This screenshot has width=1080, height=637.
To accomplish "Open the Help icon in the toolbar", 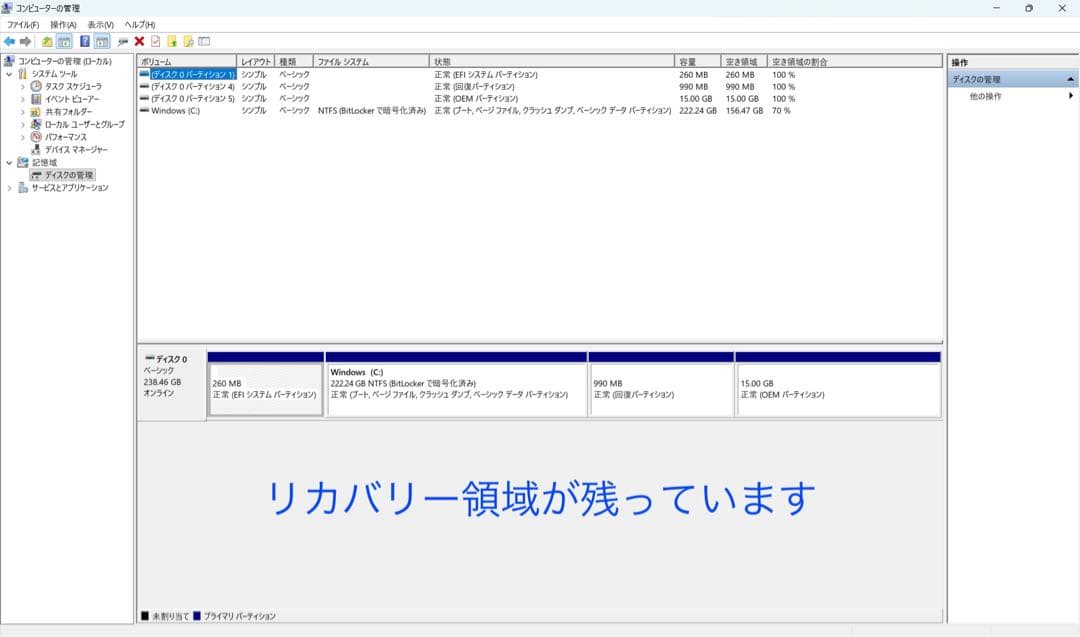I will [85, 41].
